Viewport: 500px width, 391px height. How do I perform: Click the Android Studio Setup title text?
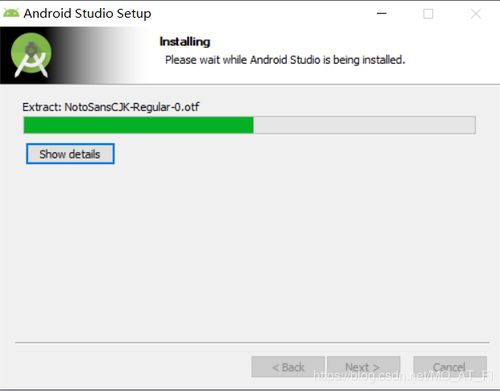(x=87, y=13)
